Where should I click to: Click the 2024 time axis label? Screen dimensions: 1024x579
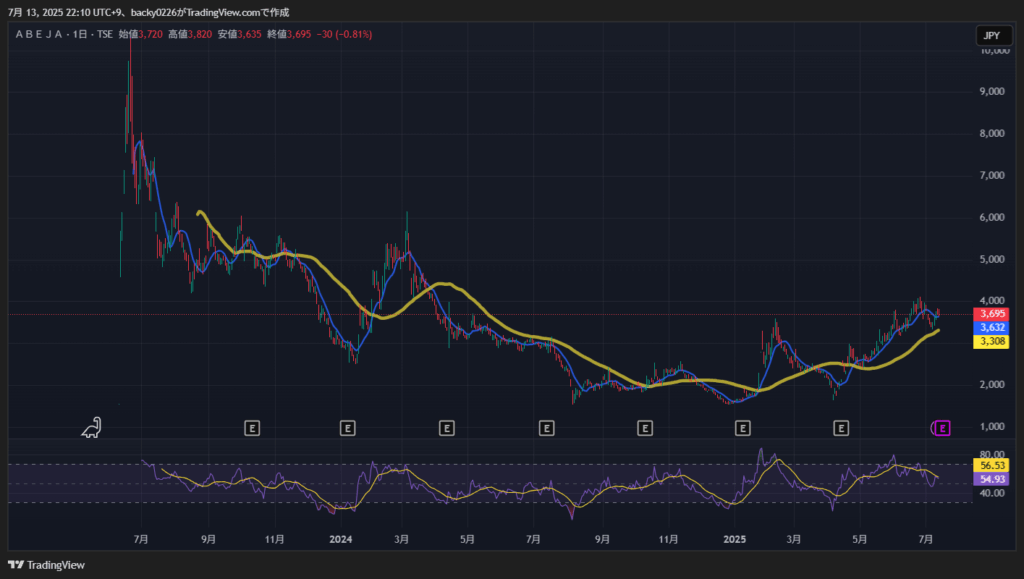pos(341,539)
